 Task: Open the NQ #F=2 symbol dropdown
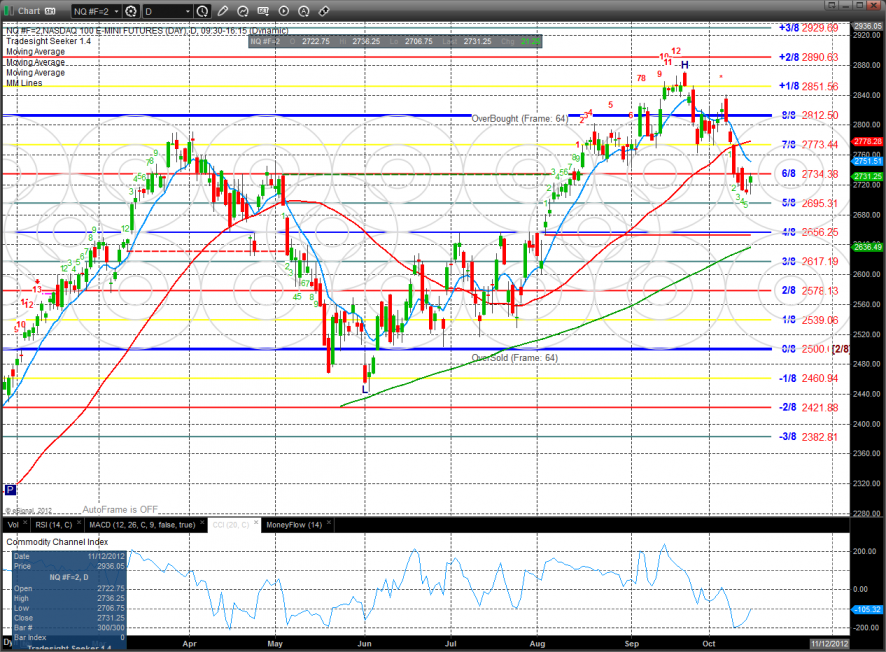97,11
